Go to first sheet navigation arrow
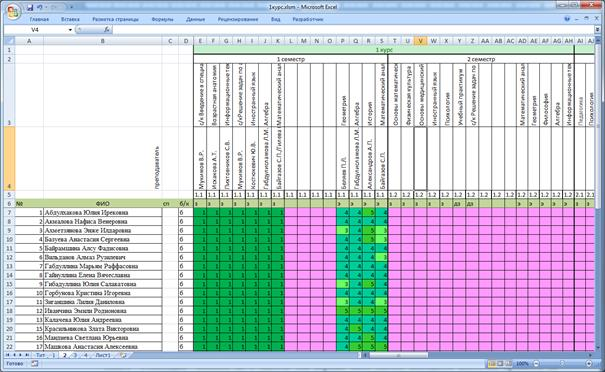This screenshot has height=372, width=605. click(x=8, y=355)
